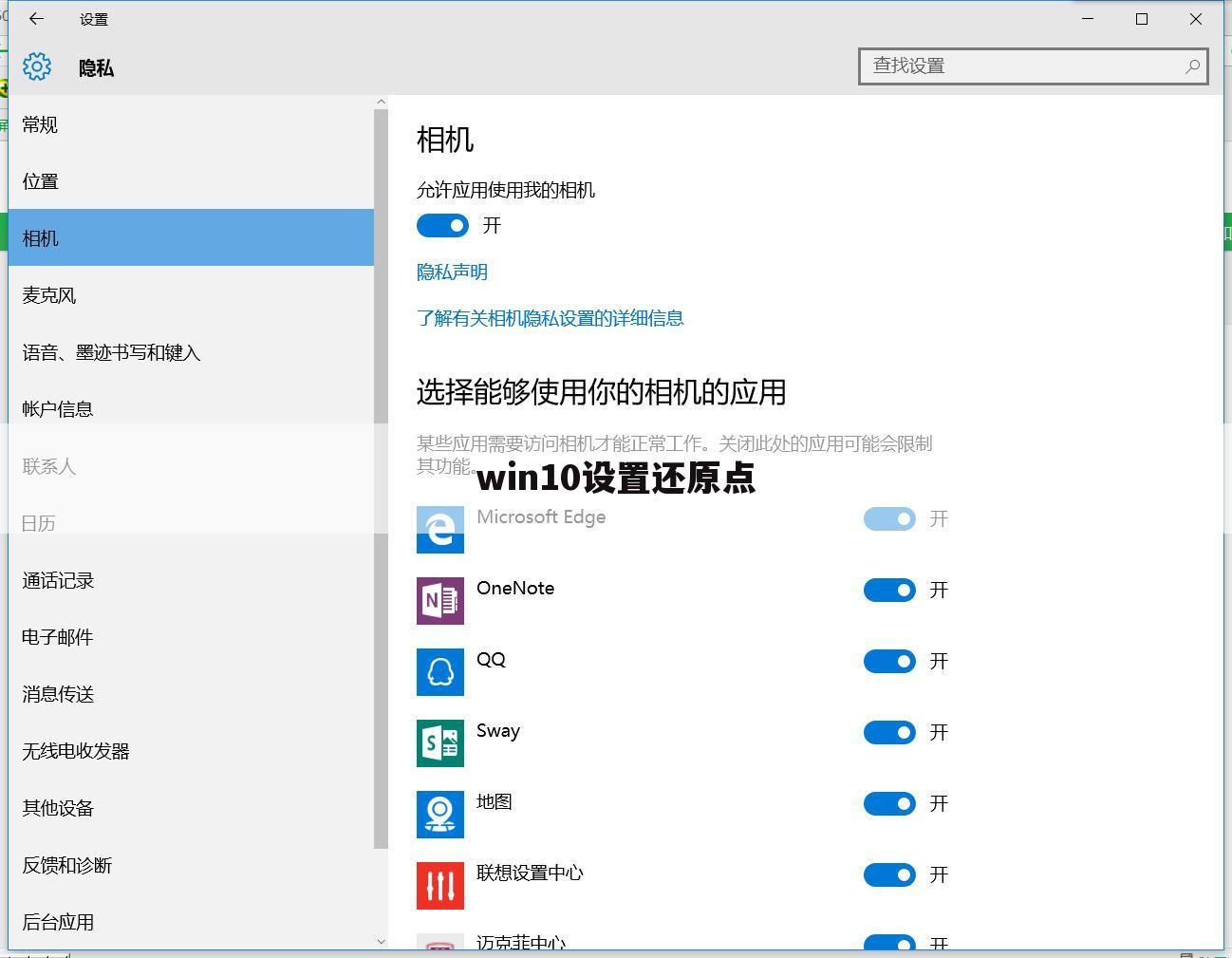The height and width of the screenshot is (958, 1232).
Task: Toggle 迈克菲中心 camera switch
Action: coord(889,942)
